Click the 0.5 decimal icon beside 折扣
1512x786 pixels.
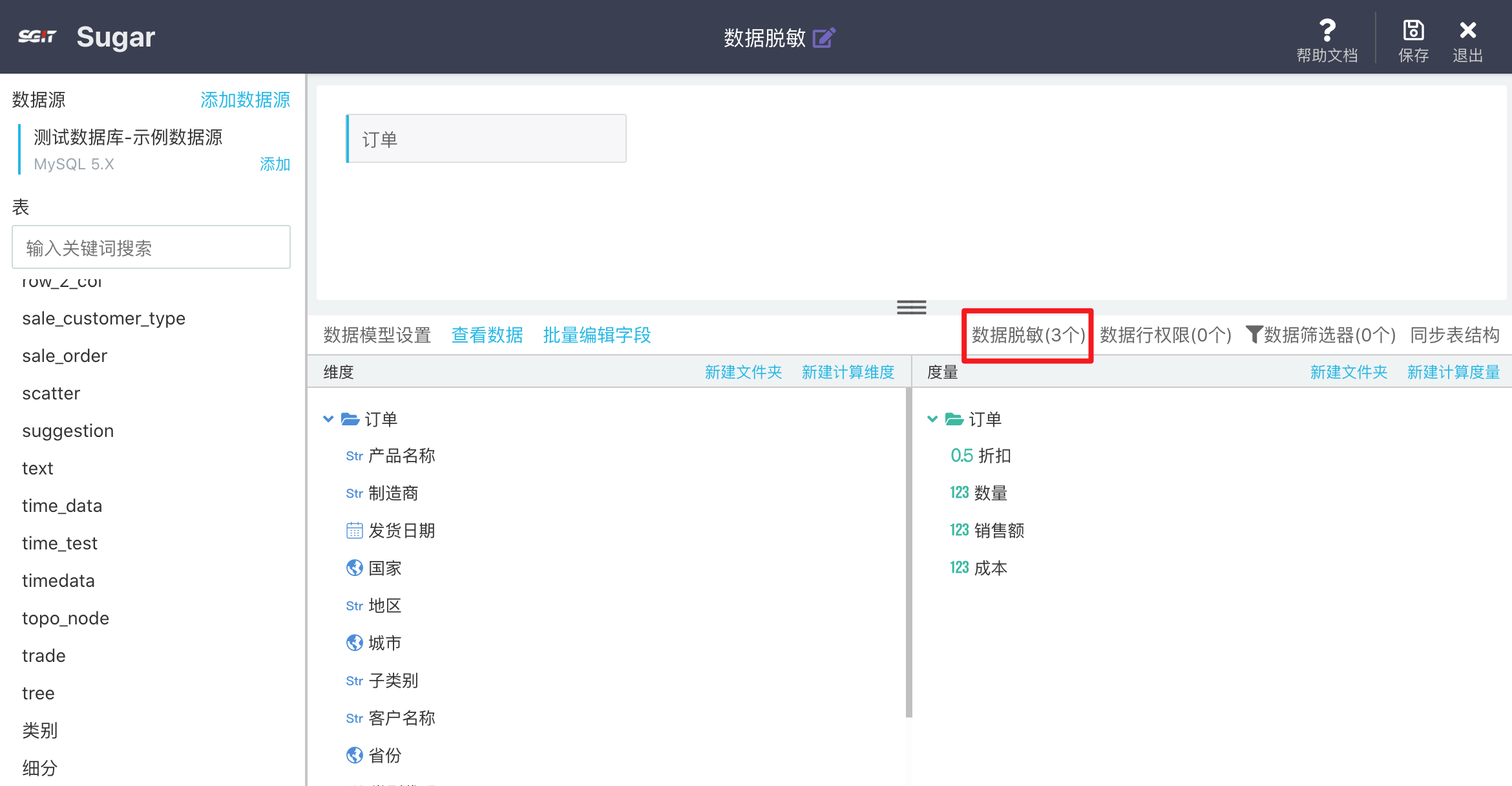[961, 456]
